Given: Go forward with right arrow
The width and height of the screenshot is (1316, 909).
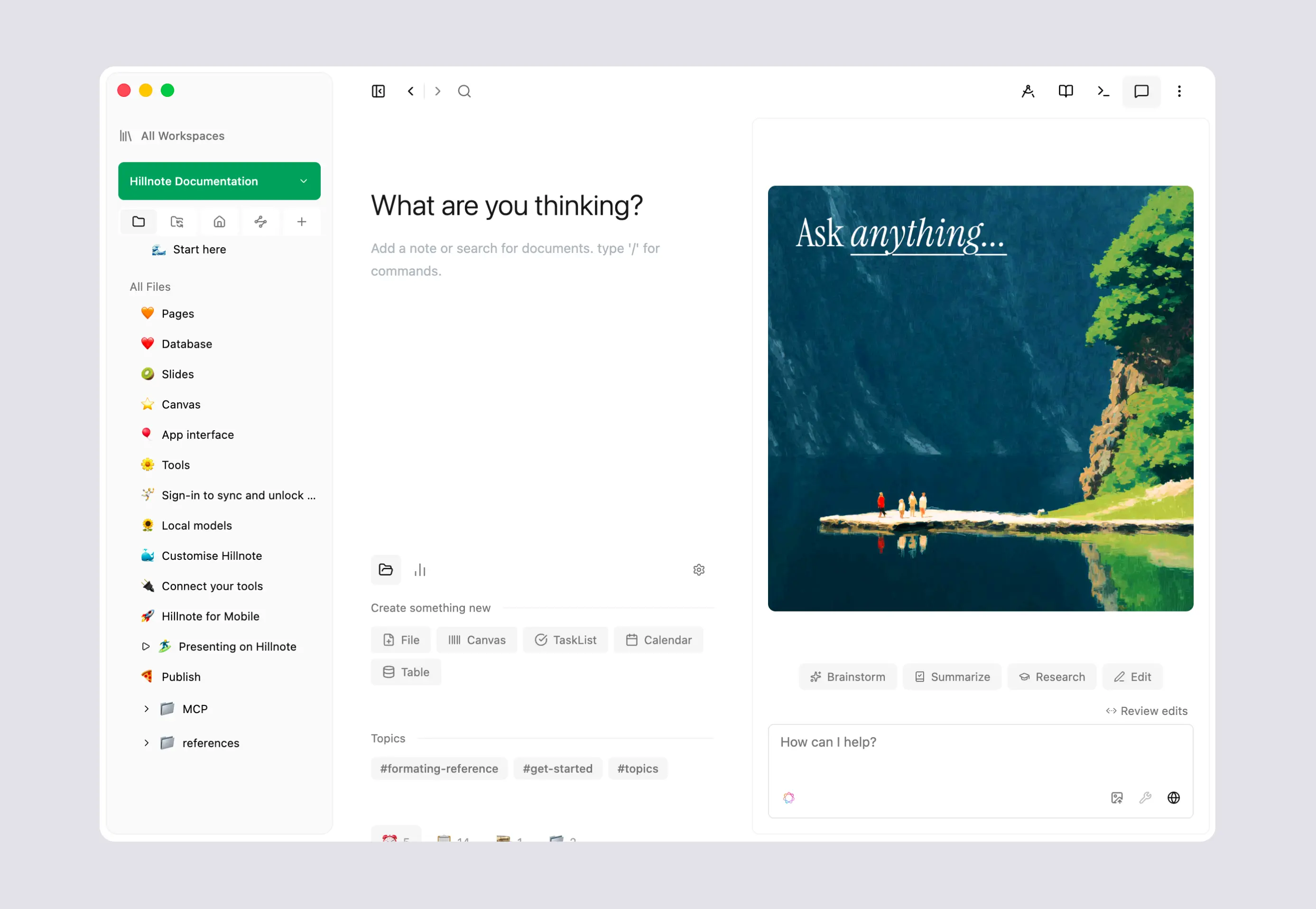Looking at the screenshot, I should tap(437, 91).
